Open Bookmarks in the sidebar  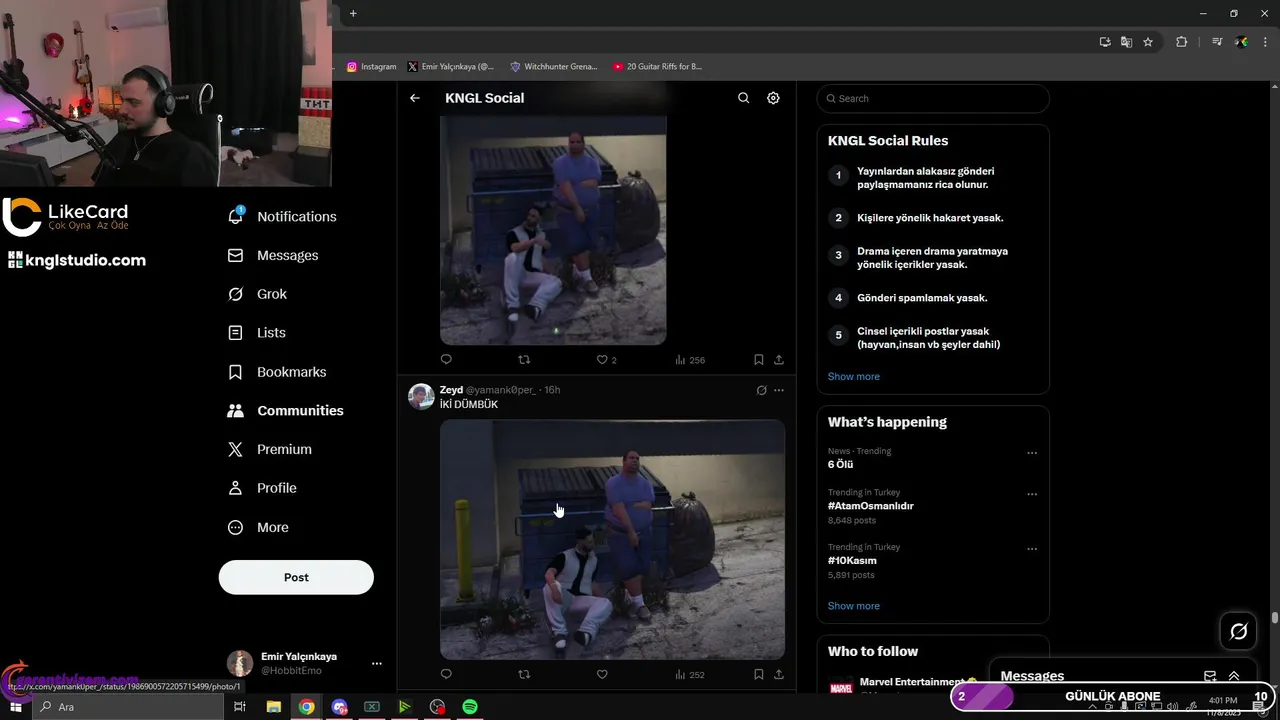pyautogui.click(x=278, y=372)
